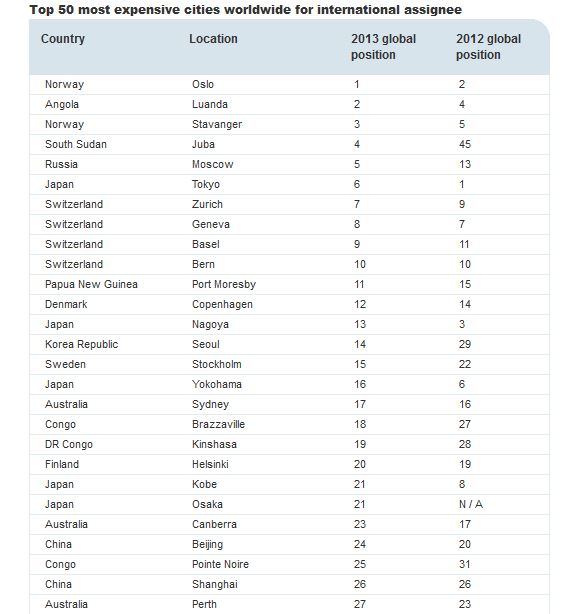Image resolution: width=565 pixels, height=614 pixels.
Task: Select the Pointe Noire location cell
Action: [x=220, y=564]
